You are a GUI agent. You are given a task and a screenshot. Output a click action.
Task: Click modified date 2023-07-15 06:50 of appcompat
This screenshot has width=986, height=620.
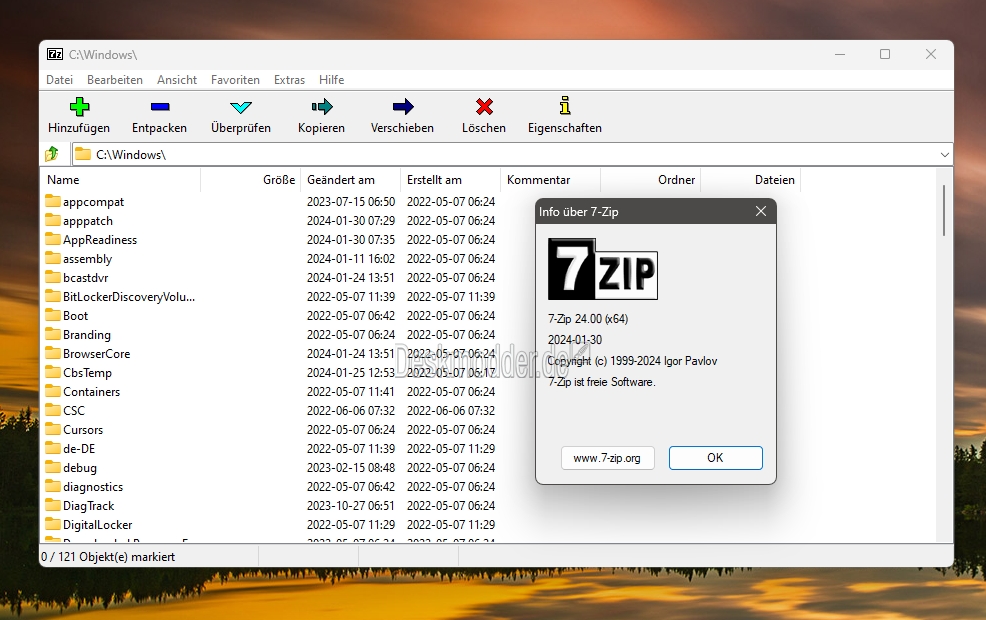click(351, 202)
